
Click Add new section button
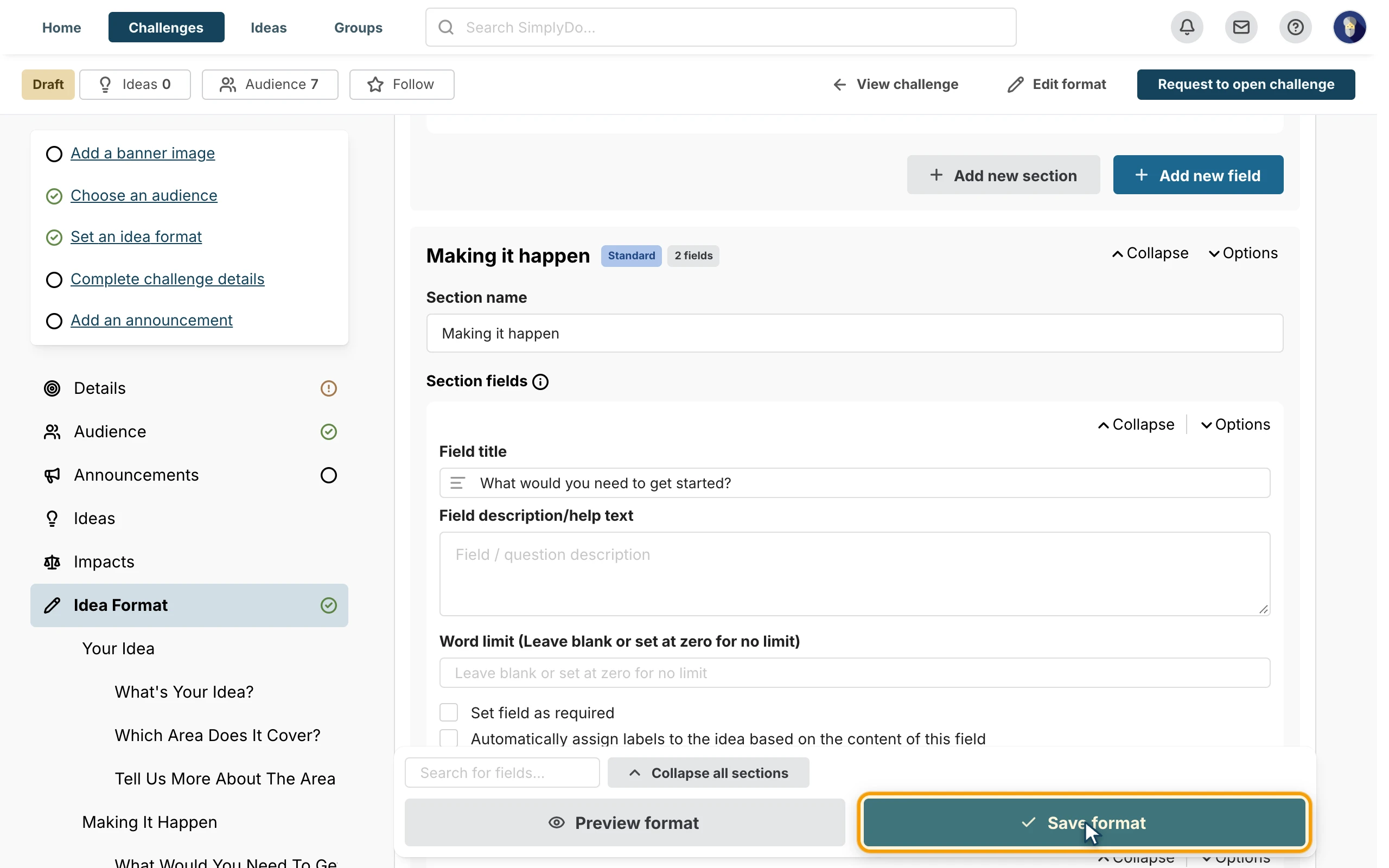coord(1003,175)
